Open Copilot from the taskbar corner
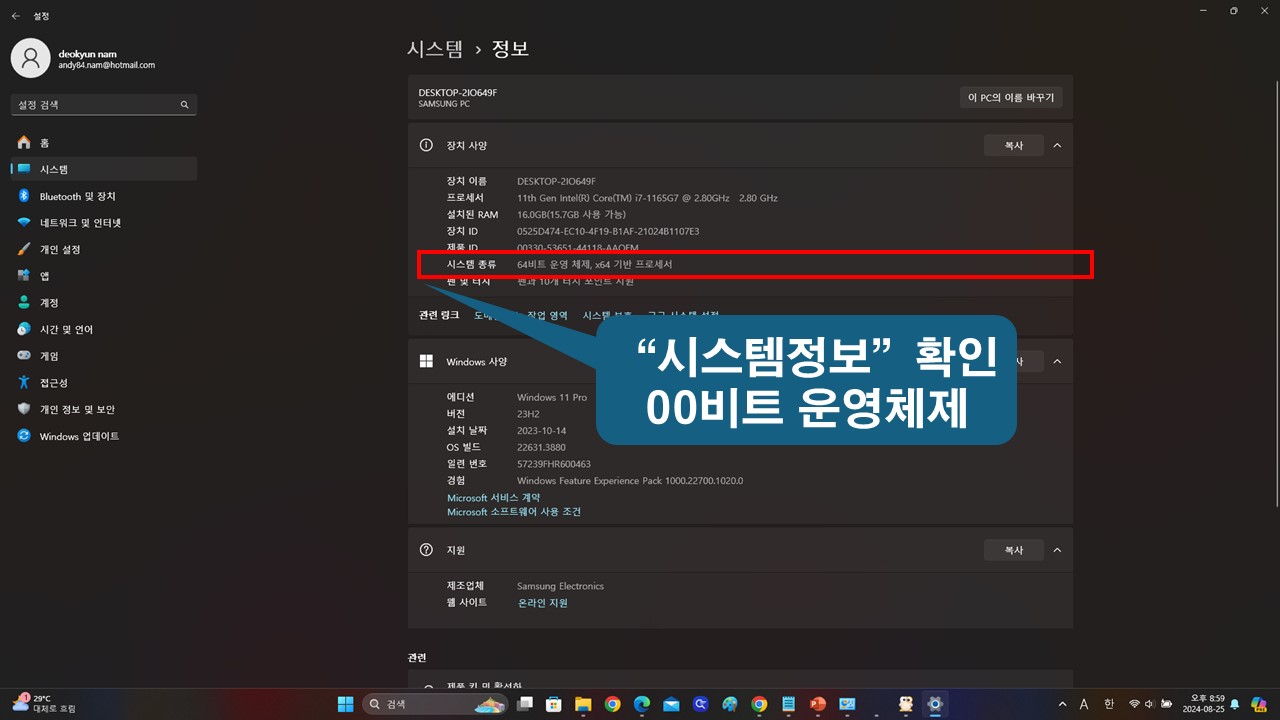This screenshot has width=1280, height=720. coord(1259,704)
